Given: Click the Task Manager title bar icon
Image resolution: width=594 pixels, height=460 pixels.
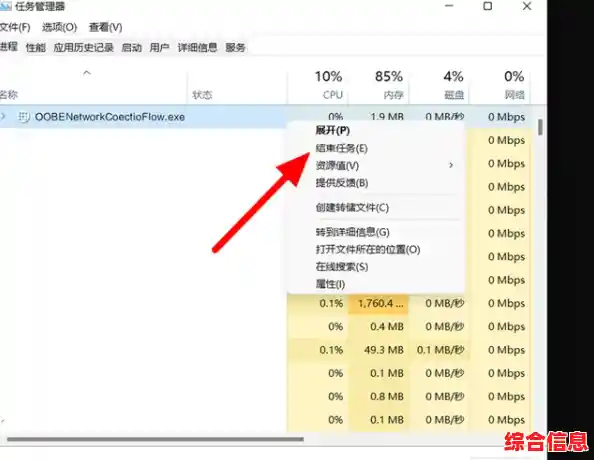Looking at the screenshot, I should click(5, 6).
